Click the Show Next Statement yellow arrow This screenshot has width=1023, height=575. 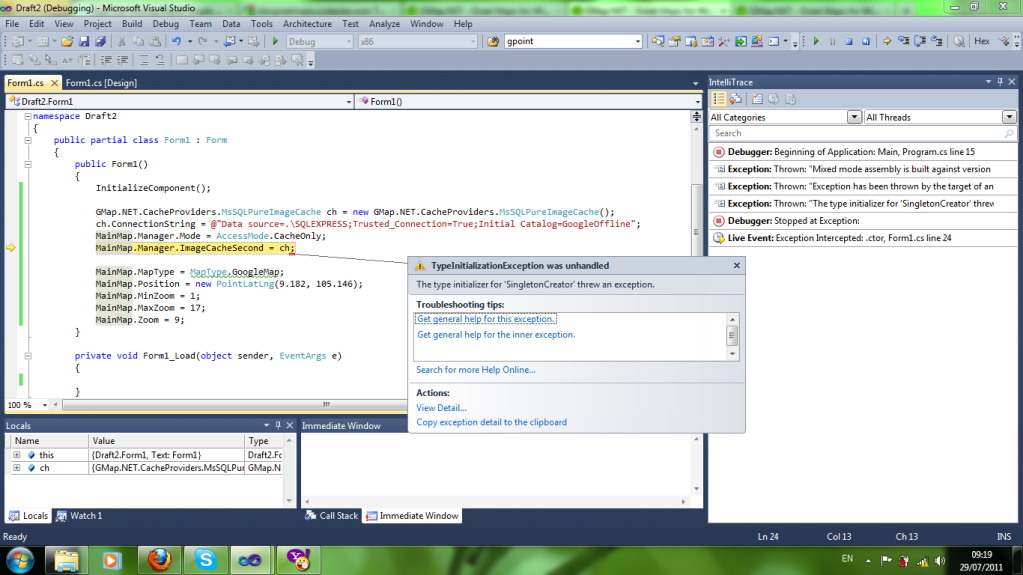(x=887, y=41)
